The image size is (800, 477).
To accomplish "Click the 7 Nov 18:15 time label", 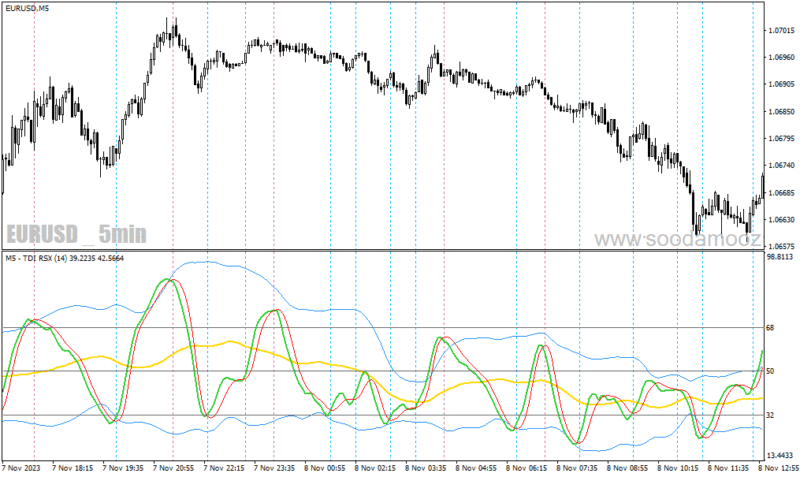I will click(x=72, y=468).
